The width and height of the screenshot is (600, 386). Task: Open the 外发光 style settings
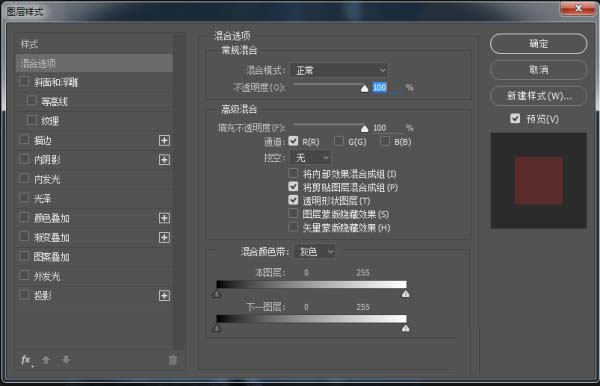47,276
